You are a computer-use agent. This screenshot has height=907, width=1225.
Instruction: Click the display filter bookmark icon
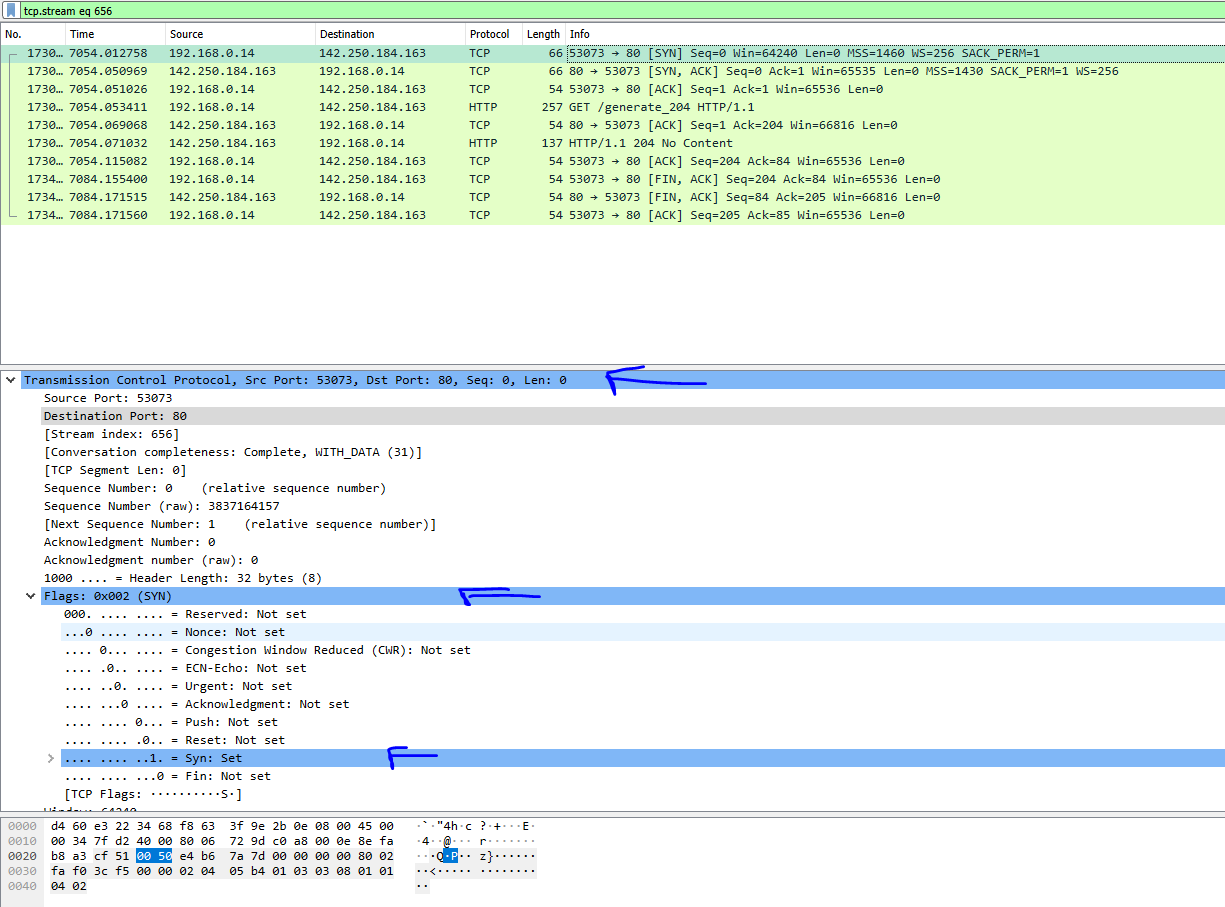pyautogui.click(x=9, y=10)
